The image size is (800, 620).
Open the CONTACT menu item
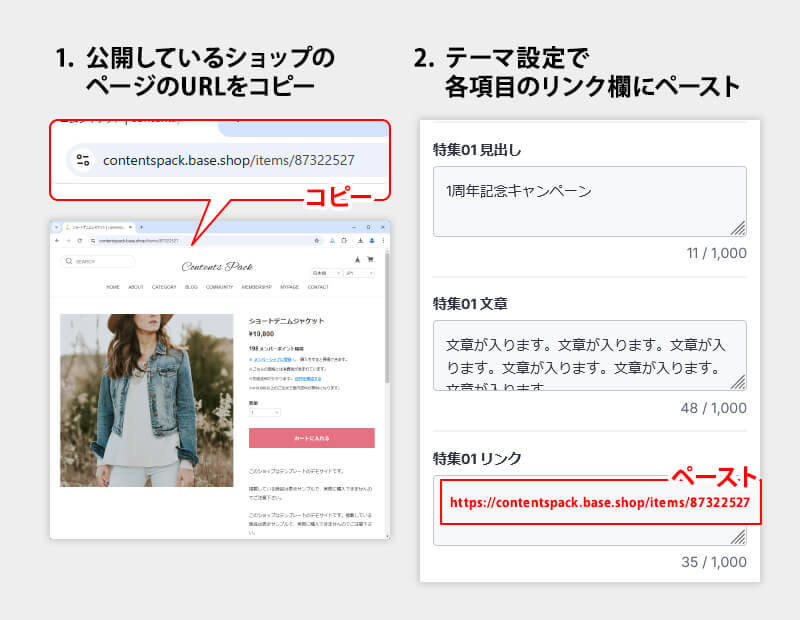click(318, 287)
